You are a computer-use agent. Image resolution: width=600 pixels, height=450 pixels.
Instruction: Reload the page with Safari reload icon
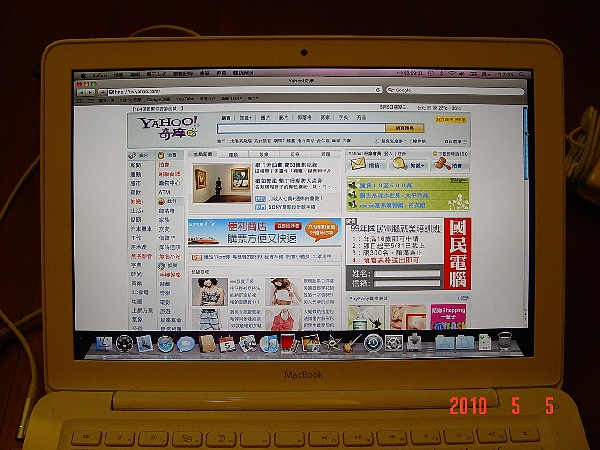point(378,90)
